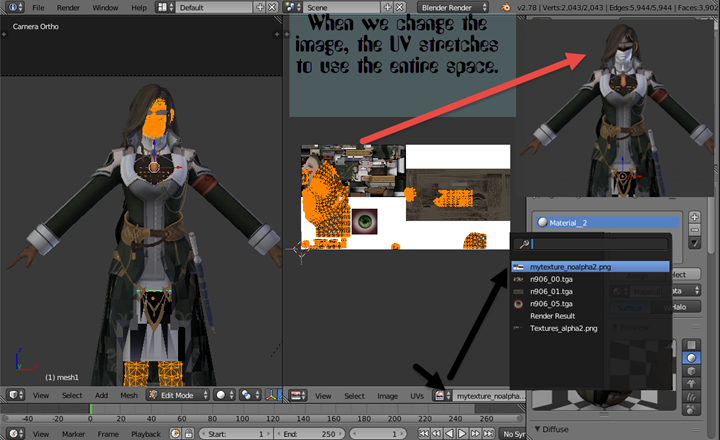Open the Blender Render engine dropdown
This screenshot has width=720, height=440.
tap(453, 7)
